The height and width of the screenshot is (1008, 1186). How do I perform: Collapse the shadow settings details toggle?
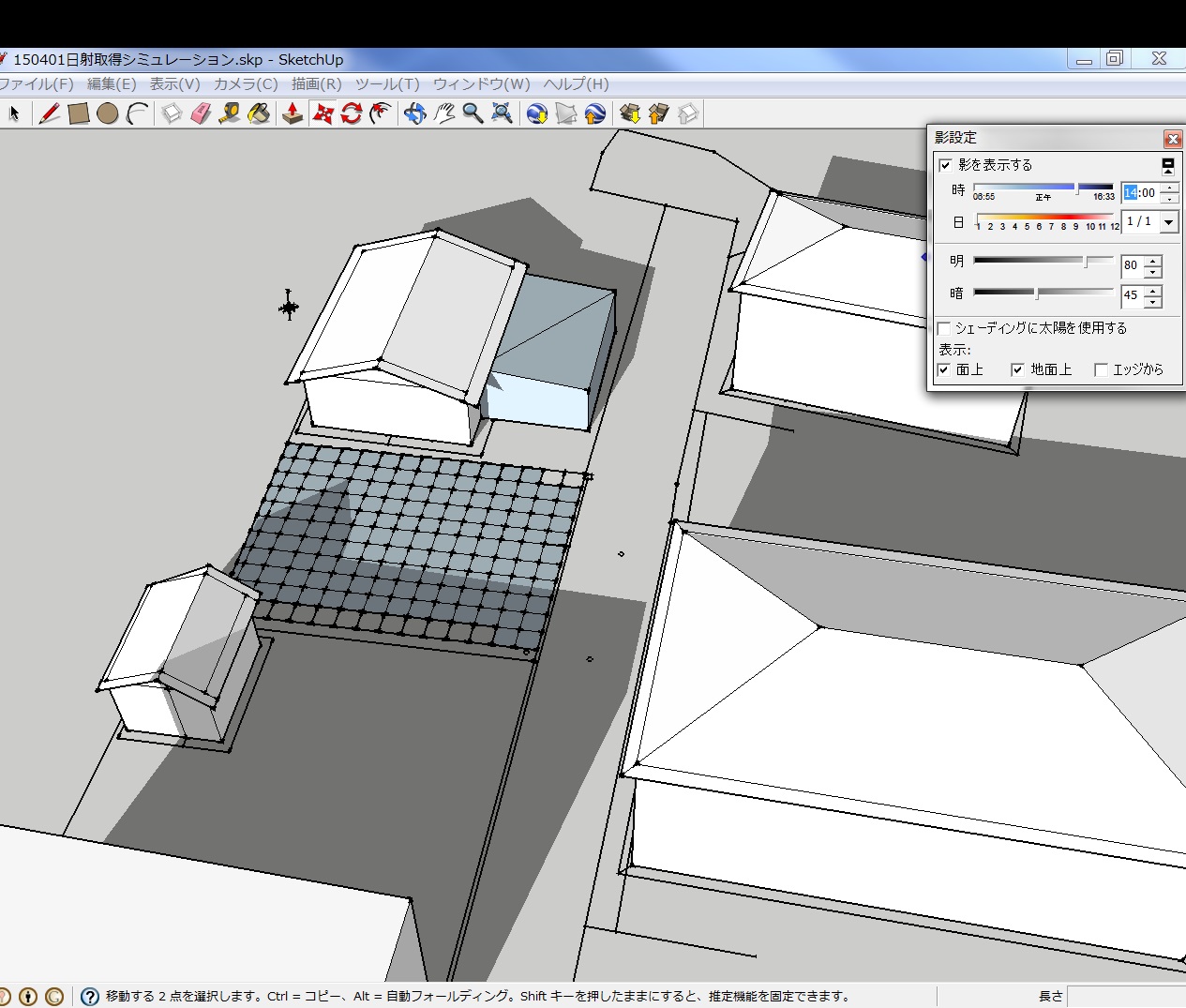[x=1168, y=166]
